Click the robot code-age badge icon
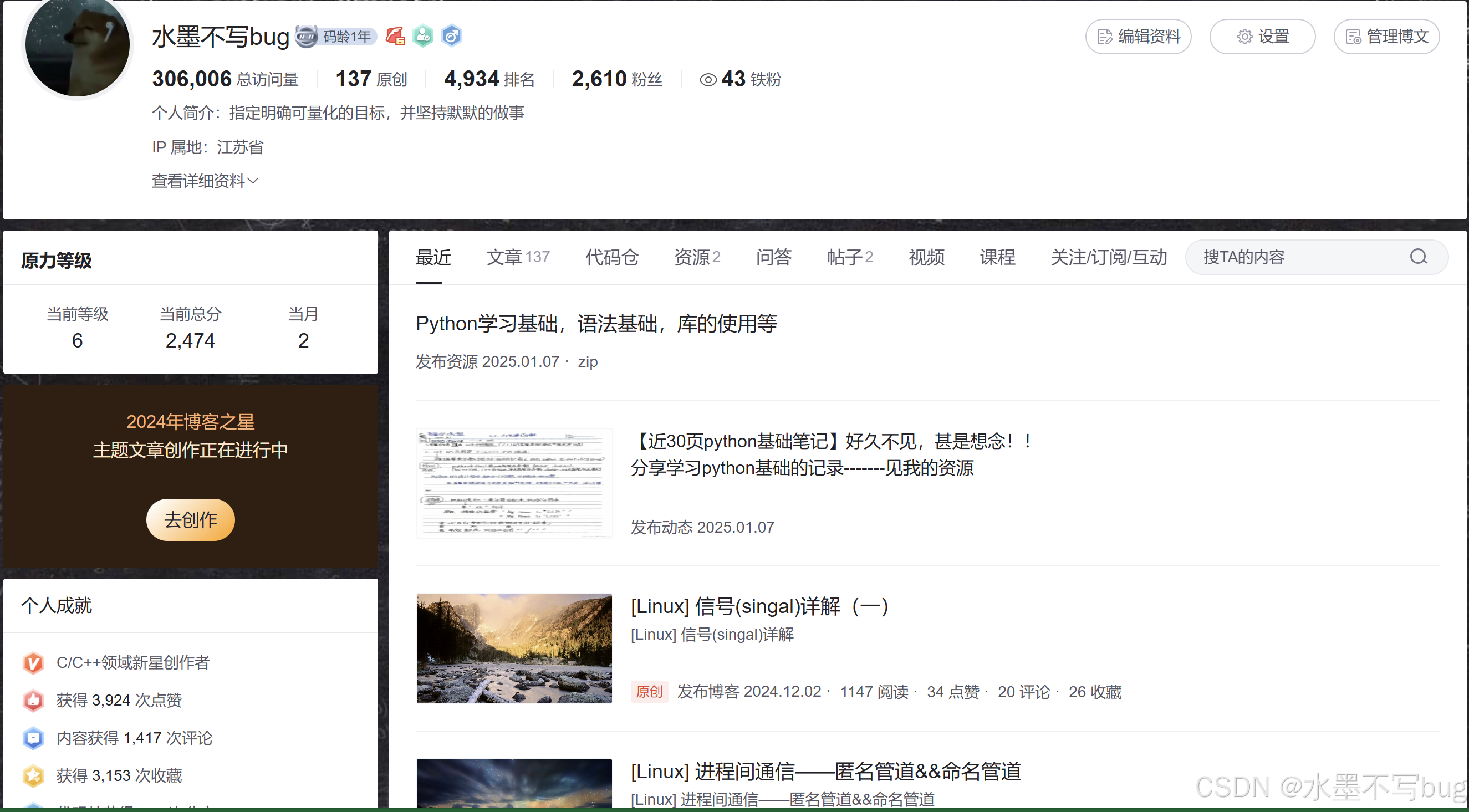The width and height of the screenshot is (1469, 812). click(306, 37)
